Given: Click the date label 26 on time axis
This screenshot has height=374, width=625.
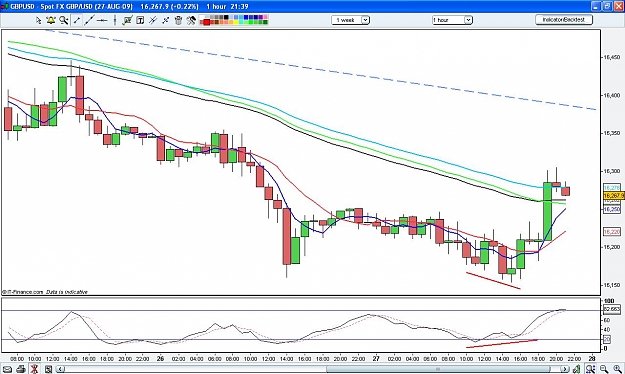Looking at the screenshot, I should 160,358.
